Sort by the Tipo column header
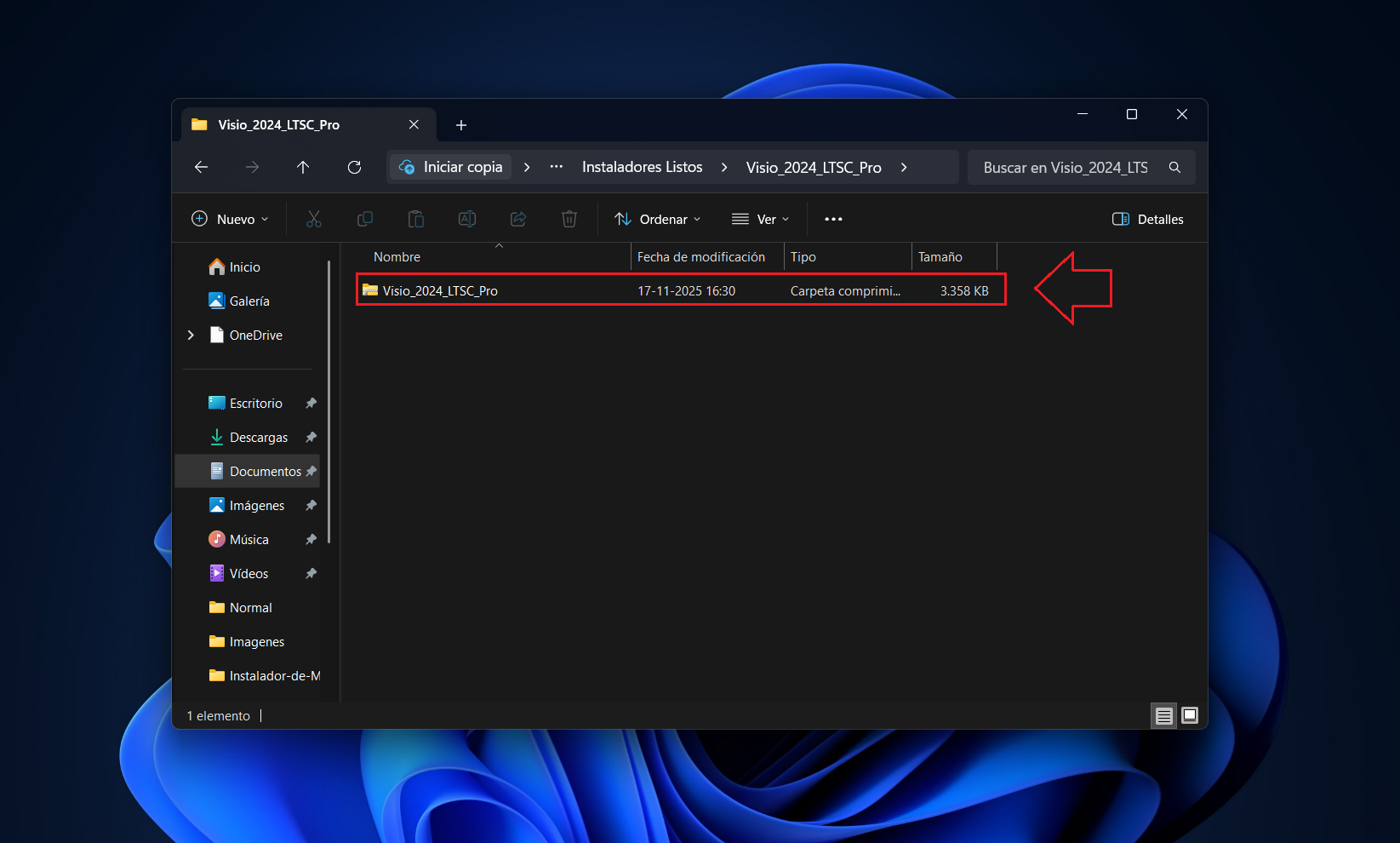The height and width of the screenshot is (843, 1400). point(848,257)
